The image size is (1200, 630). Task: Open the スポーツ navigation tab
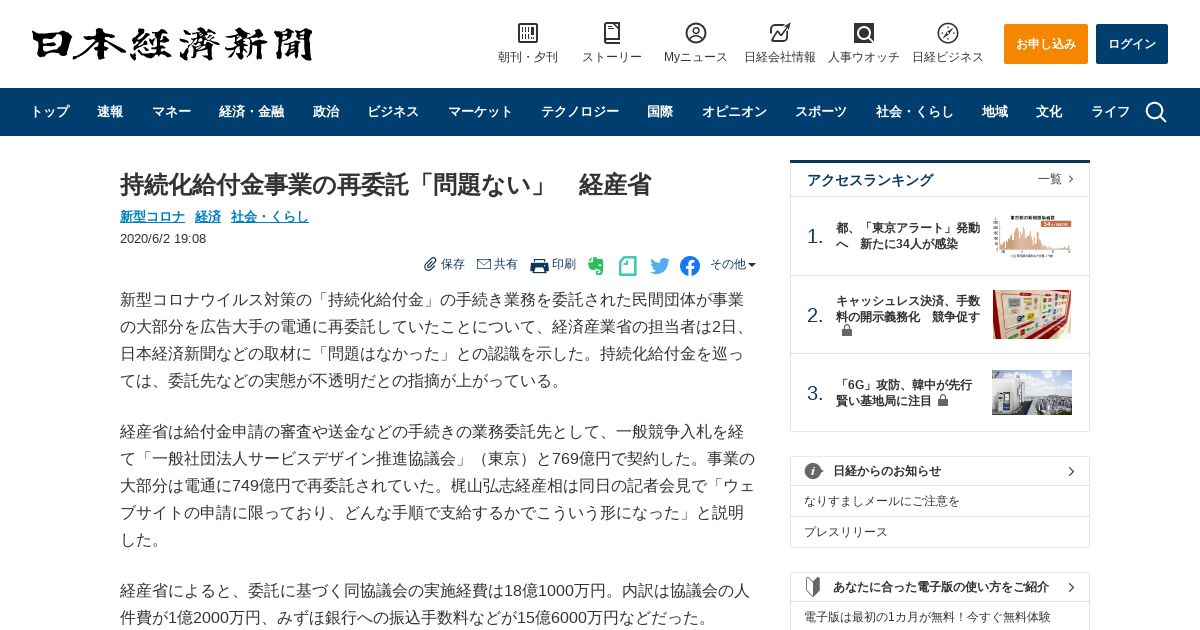click(x=821, y=112)
